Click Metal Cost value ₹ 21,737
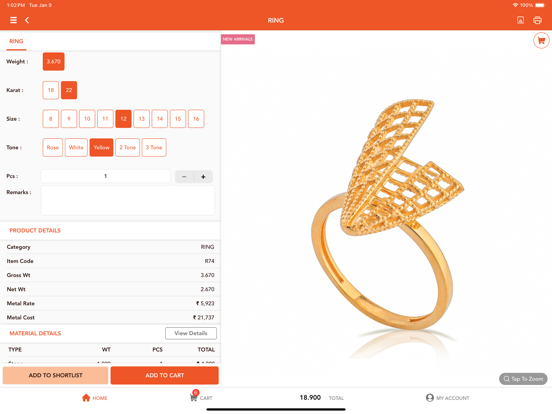 pos(203,318)
